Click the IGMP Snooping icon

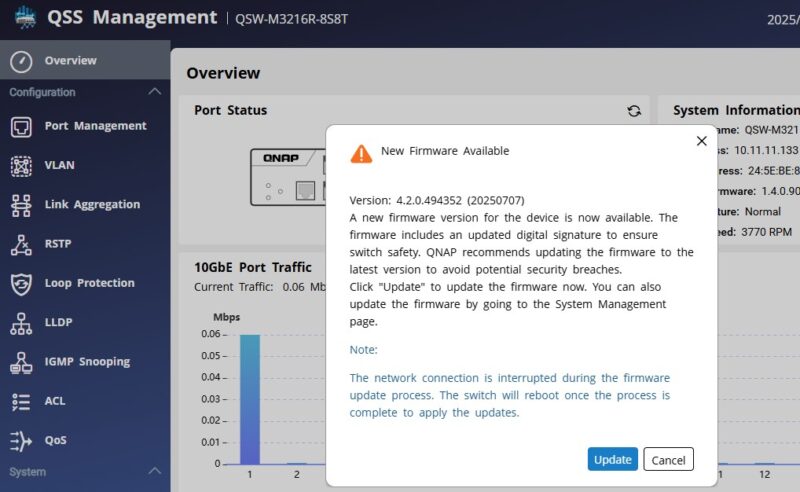pos(21,362)
